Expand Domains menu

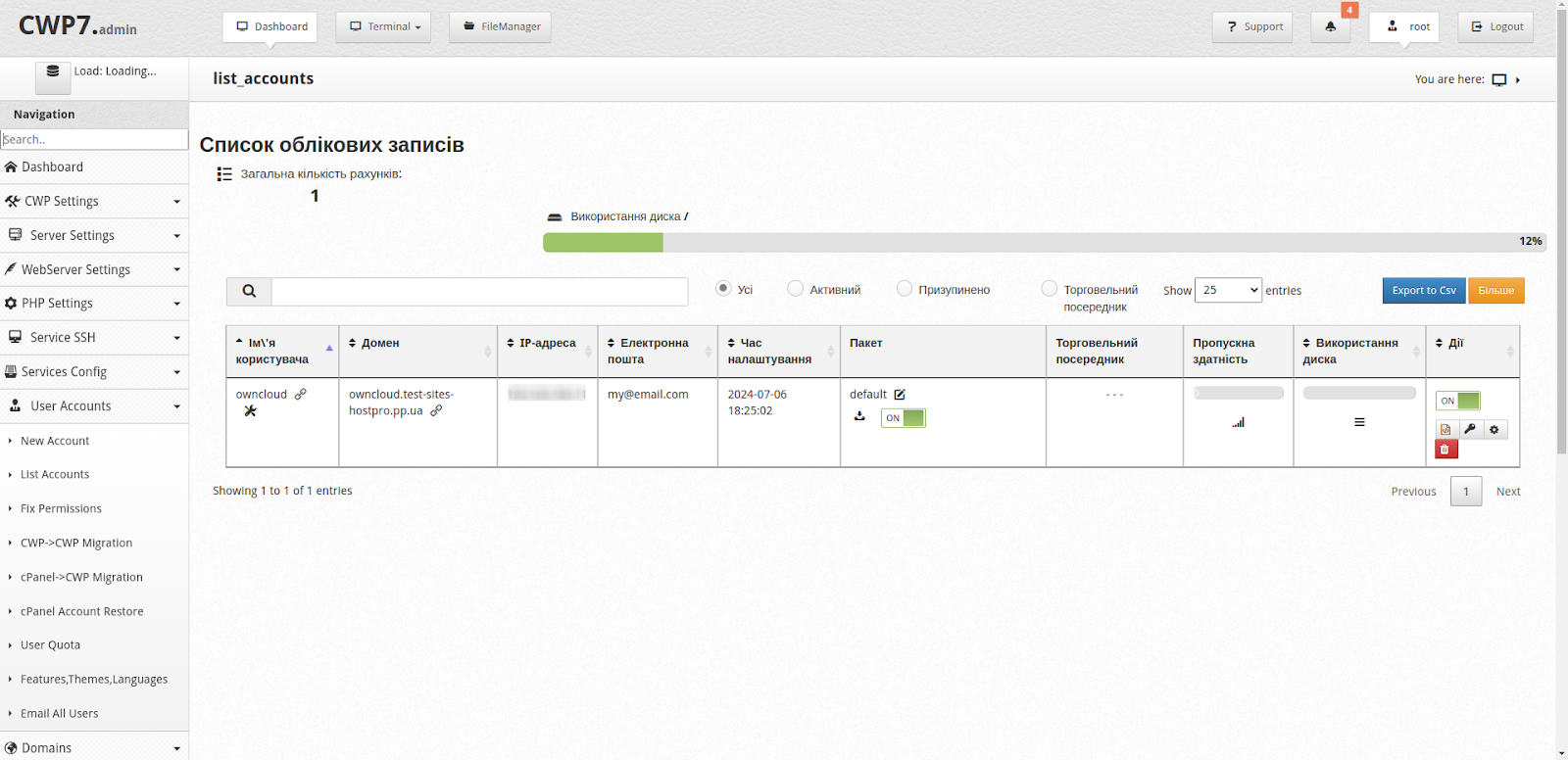94,747
